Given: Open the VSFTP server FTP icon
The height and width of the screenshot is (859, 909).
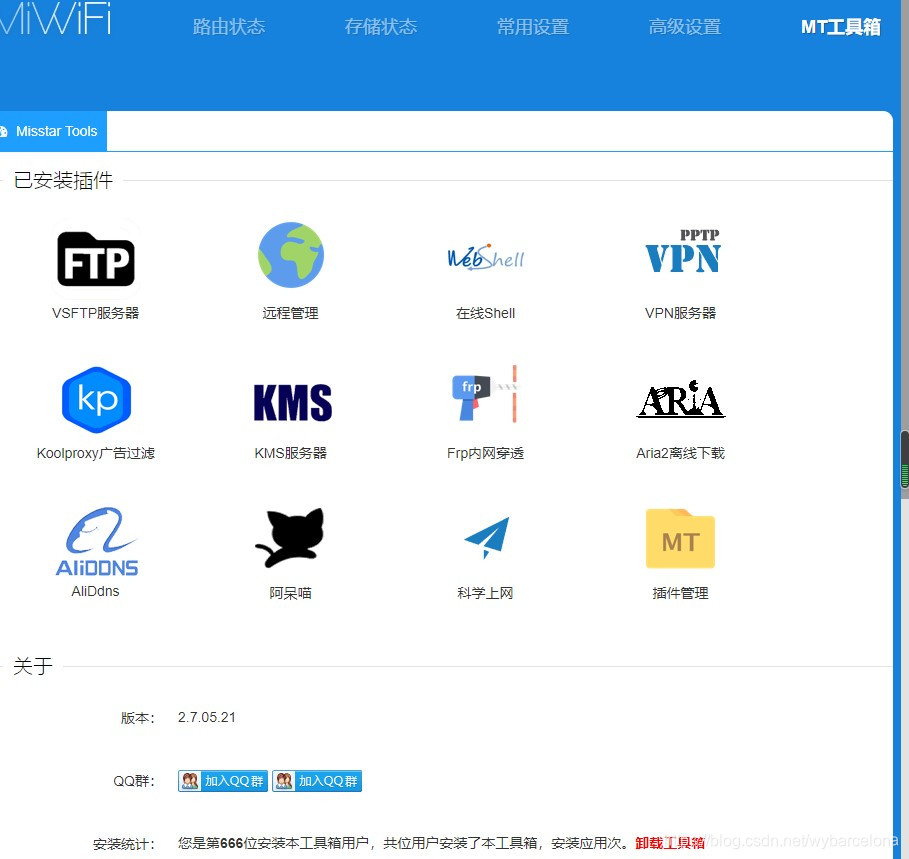Looking at the screenshot, I should tap(96, 258).
